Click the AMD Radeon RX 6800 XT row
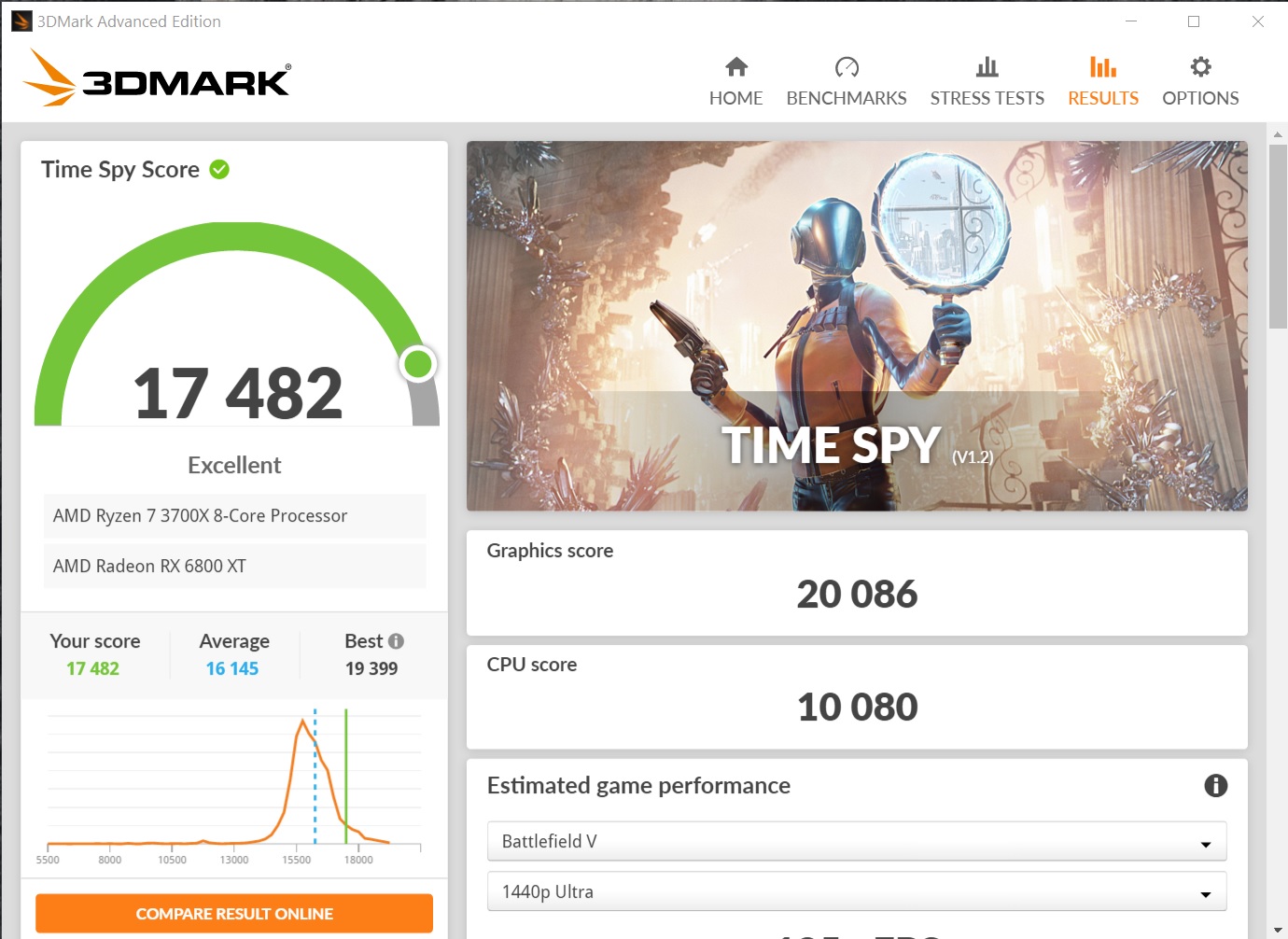The height and width of the screenshot is (939, 1288). (234, 567)
